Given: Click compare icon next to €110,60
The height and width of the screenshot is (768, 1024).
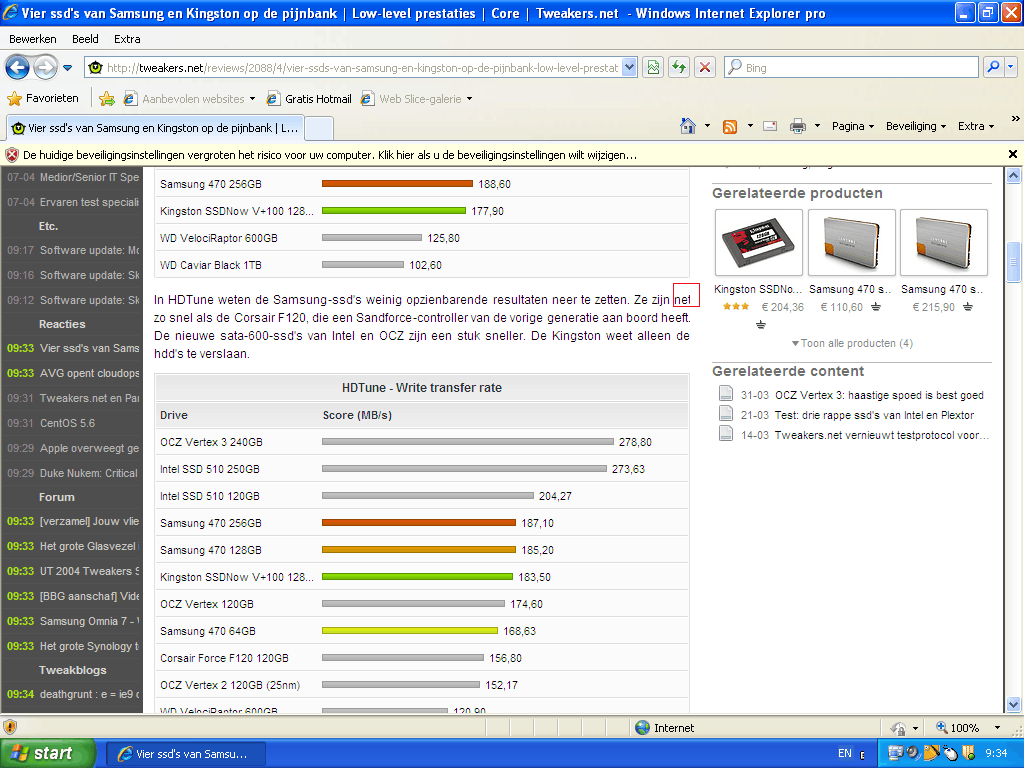Looking at the screenshot, I should coord(876,307).
